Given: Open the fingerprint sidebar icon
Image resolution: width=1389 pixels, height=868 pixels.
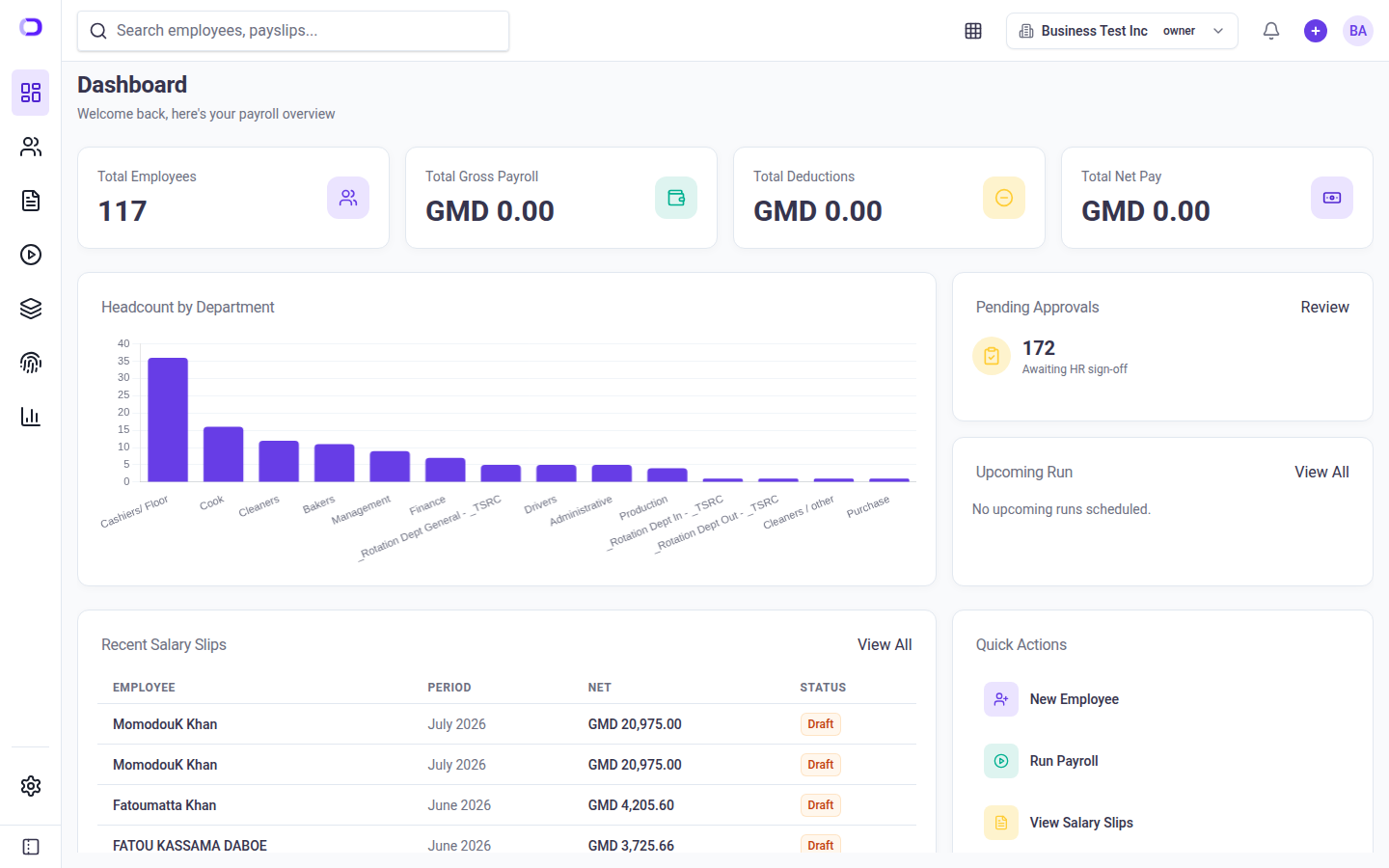Looking at the screenshot, I should coord(31,363).
